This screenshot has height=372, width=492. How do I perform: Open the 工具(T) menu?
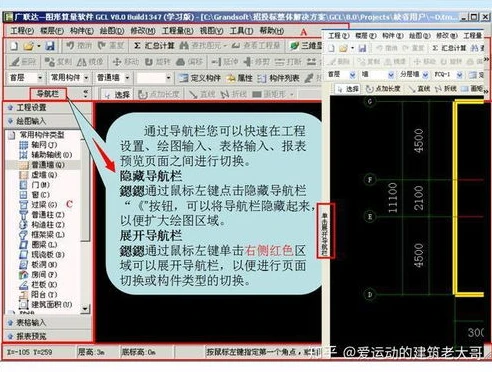point(241,31)
